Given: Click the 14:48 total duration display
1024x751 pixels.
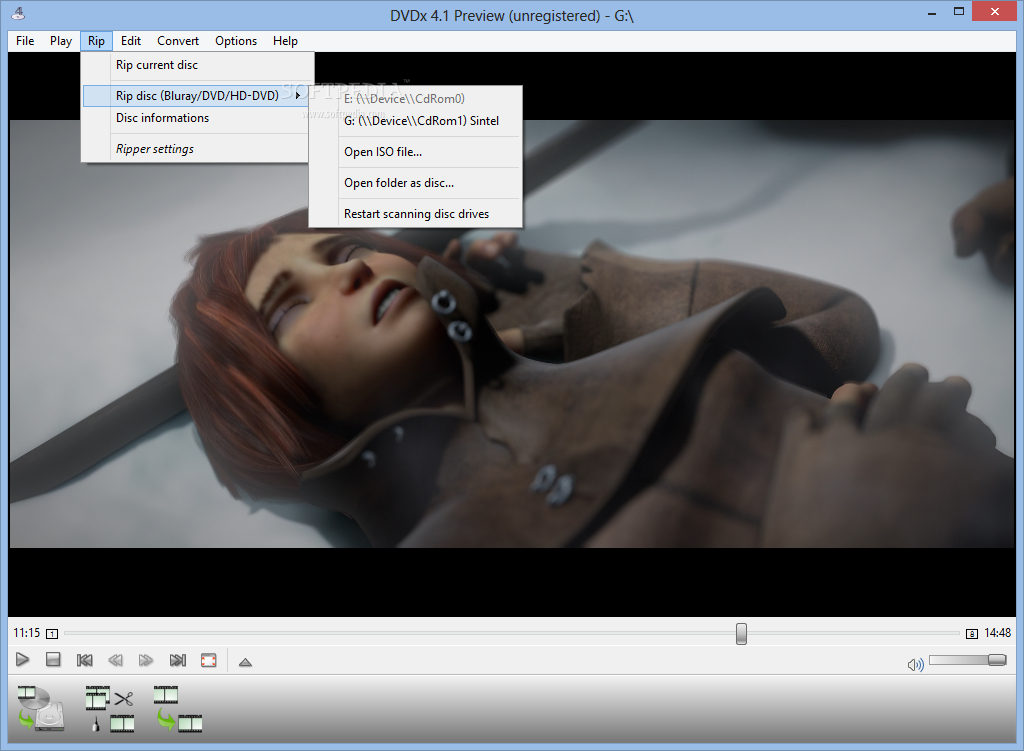Looking at the screenshot, I should (997, 633).
